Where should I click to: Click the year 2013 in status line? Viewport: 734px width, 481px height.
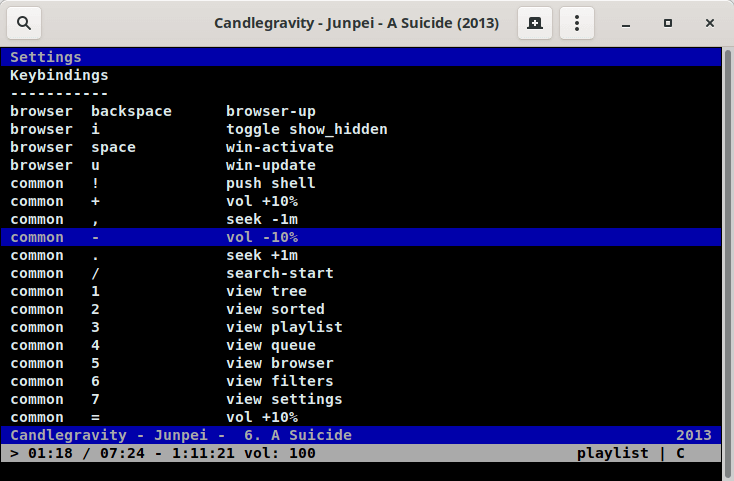tap(694, 436)
